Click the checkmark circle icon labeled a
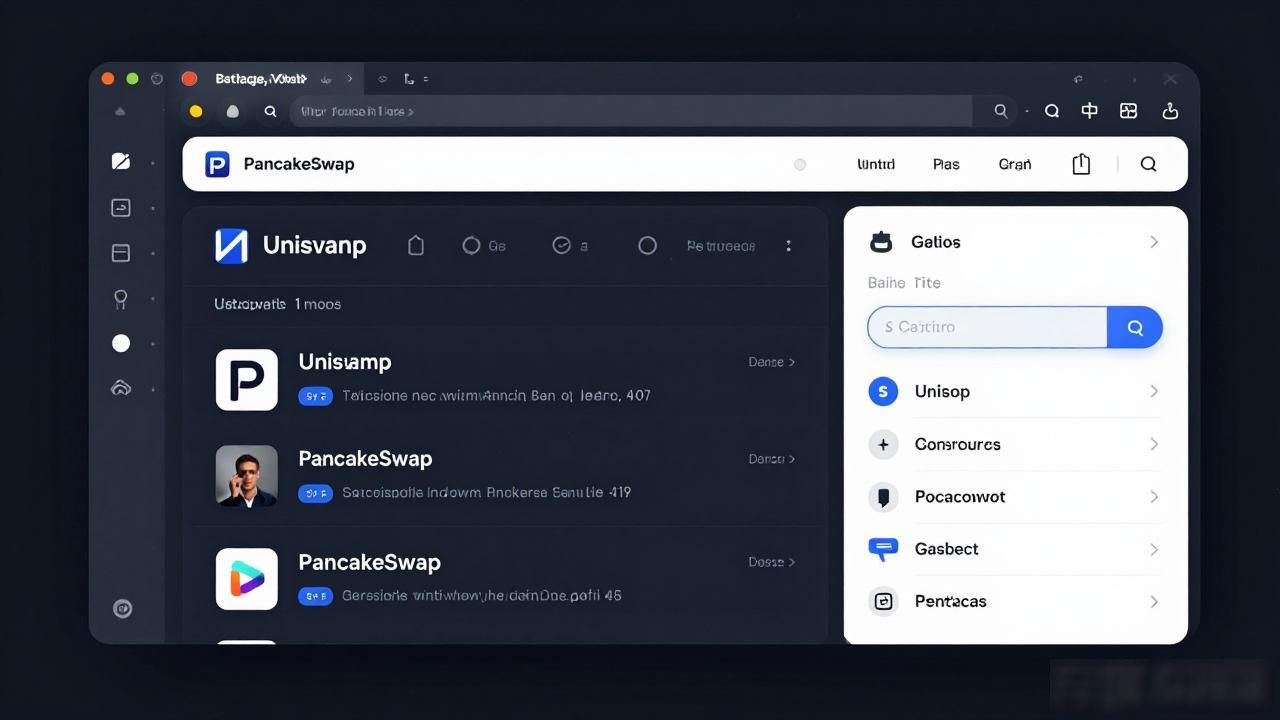This screenshot has height=720, width=1280. pyautogui.click(x=561, y=245)
